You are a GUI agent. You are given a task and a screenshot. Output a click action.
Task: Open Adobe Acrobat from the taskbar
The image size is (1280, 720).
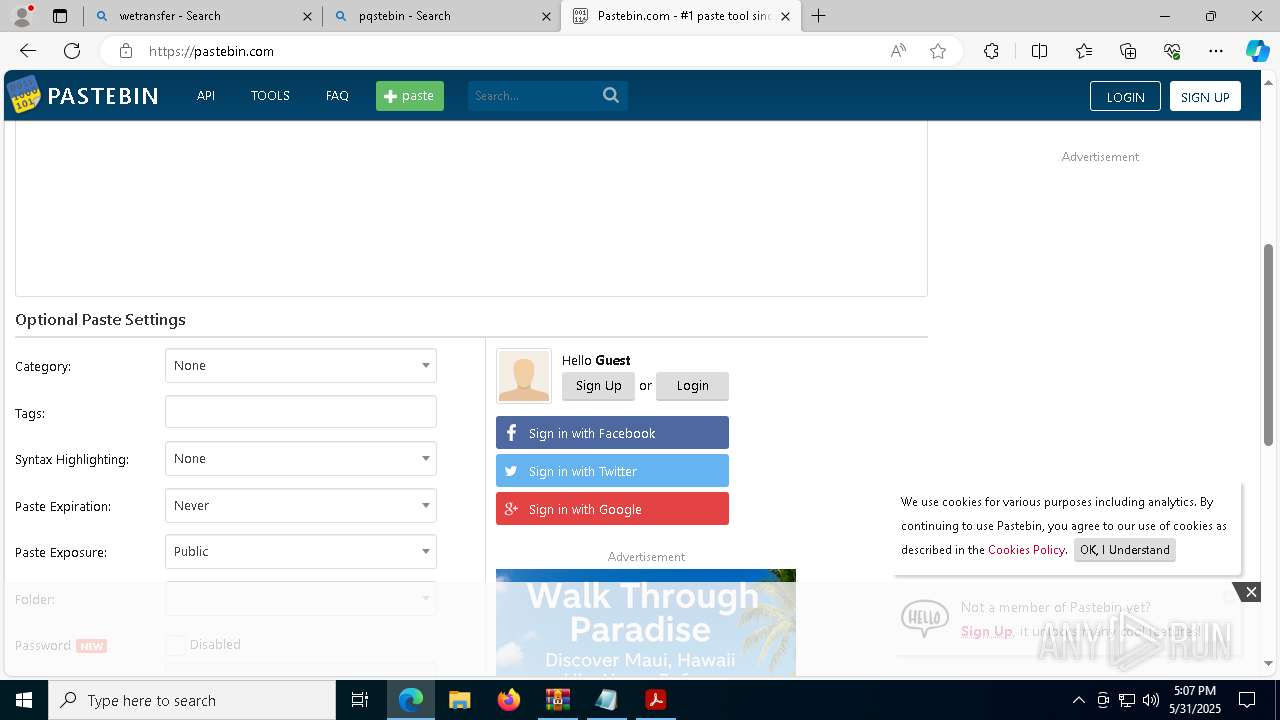[x=656, y=700]
